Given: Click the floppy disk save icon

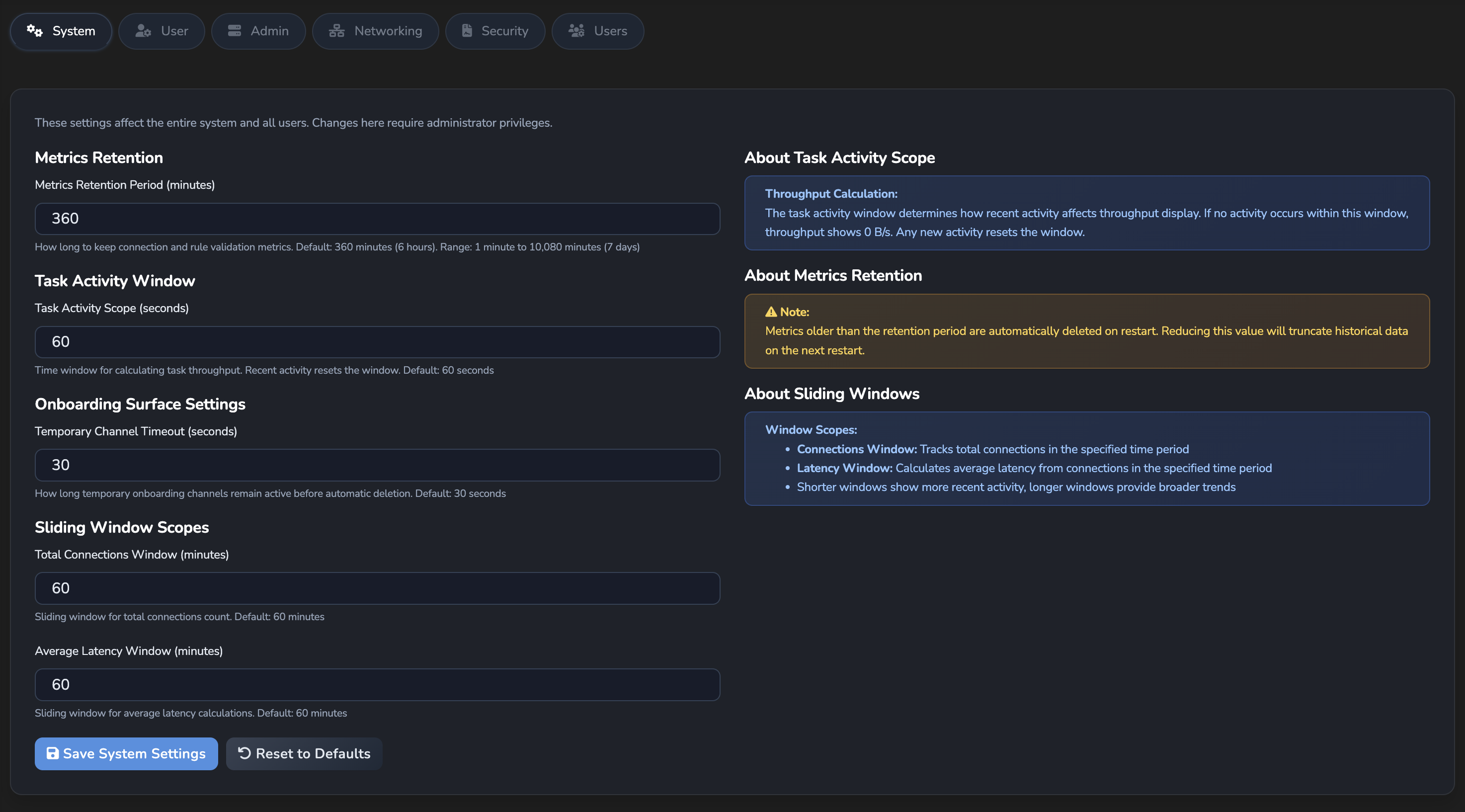Looking at the screenshot, I should pyautogui.click(x=52, y=753).
